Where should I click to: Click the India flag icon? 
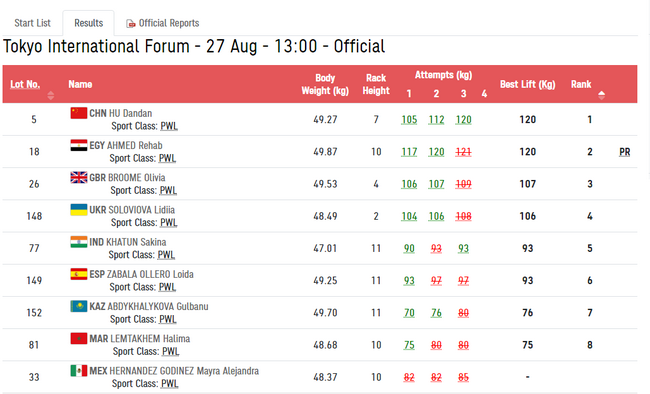coord(79,242)
